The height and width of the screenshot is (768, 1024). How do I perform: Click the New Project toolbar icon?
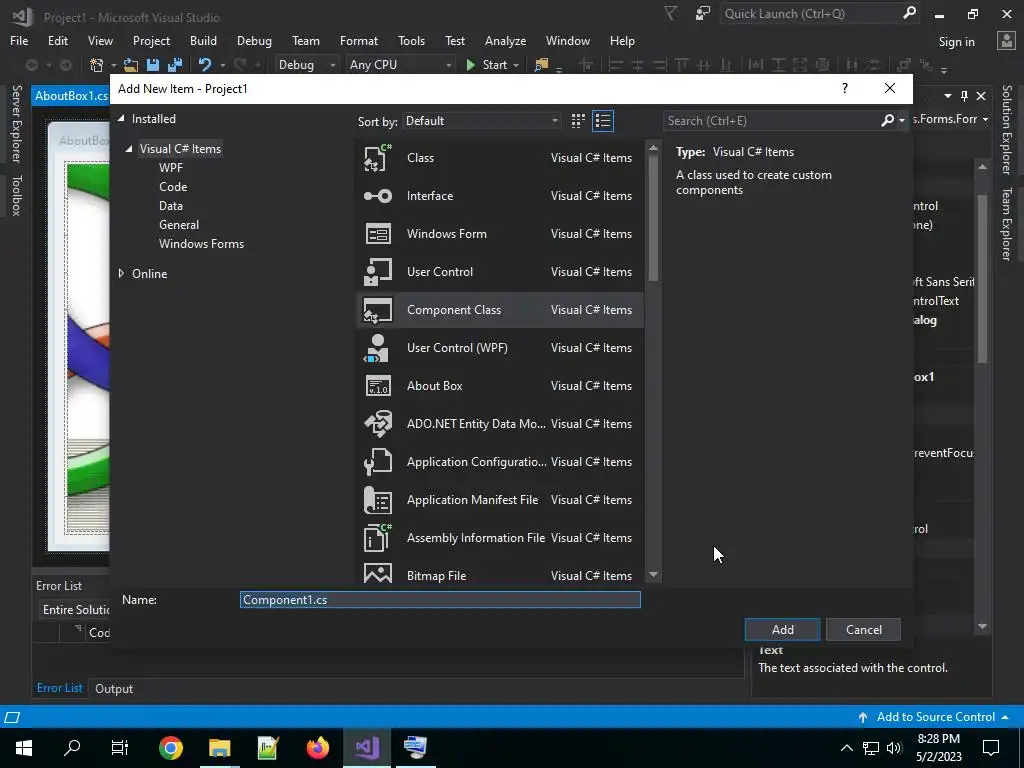click(x=96, y=65)
